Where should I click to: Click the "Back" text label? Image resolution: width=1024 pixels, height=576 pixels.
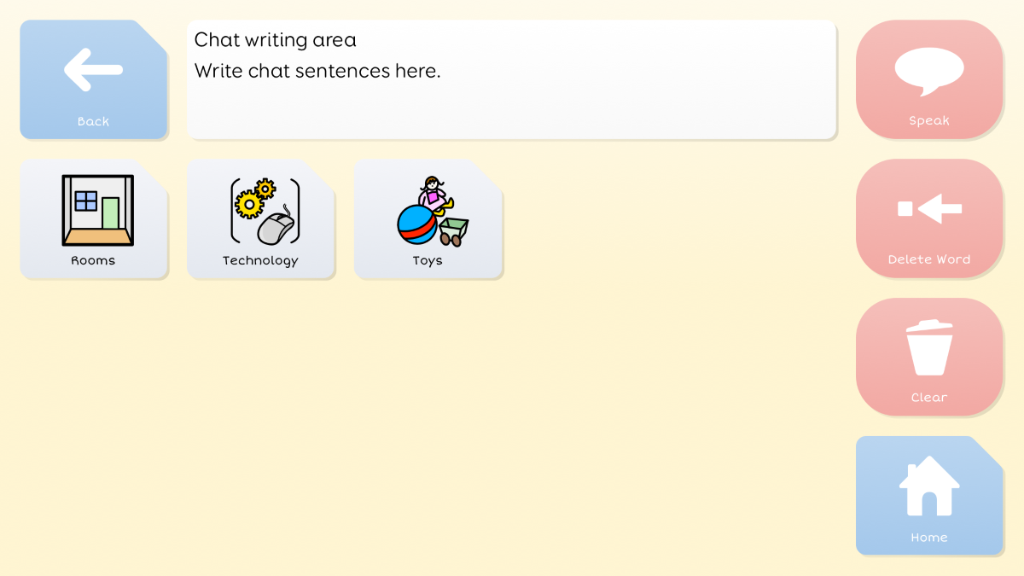(93, 122)
